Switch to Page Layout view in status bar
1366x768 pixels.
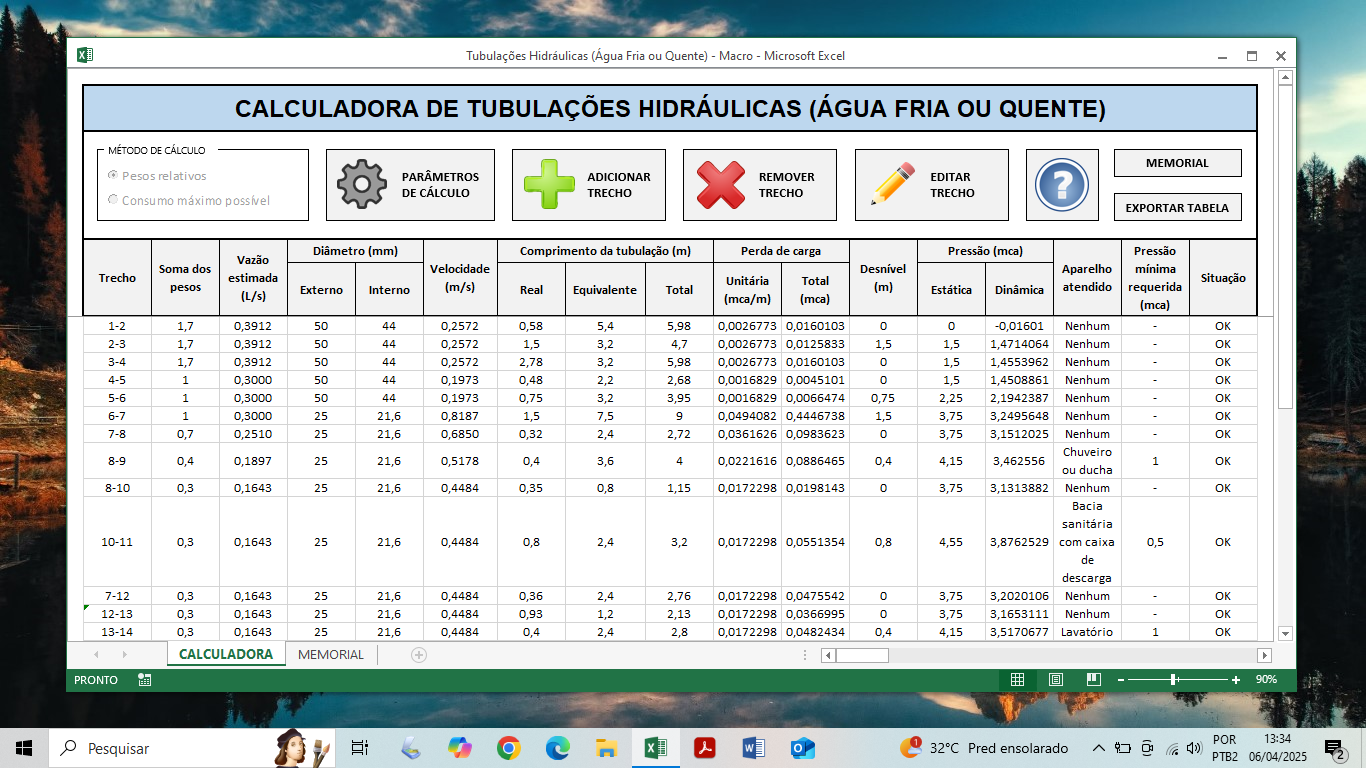tap(1055, 680)
